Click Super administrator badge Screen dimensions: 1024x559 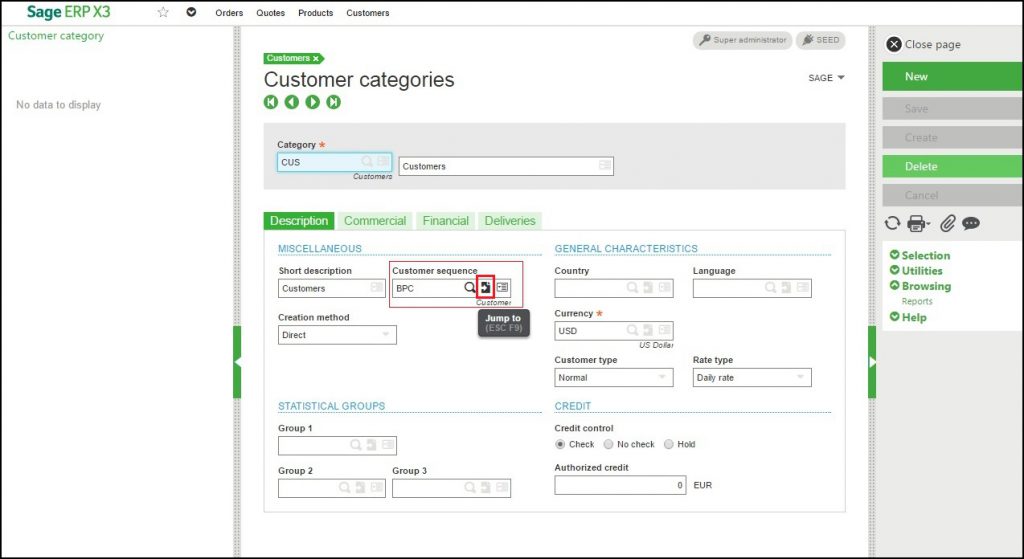point(743,40)
